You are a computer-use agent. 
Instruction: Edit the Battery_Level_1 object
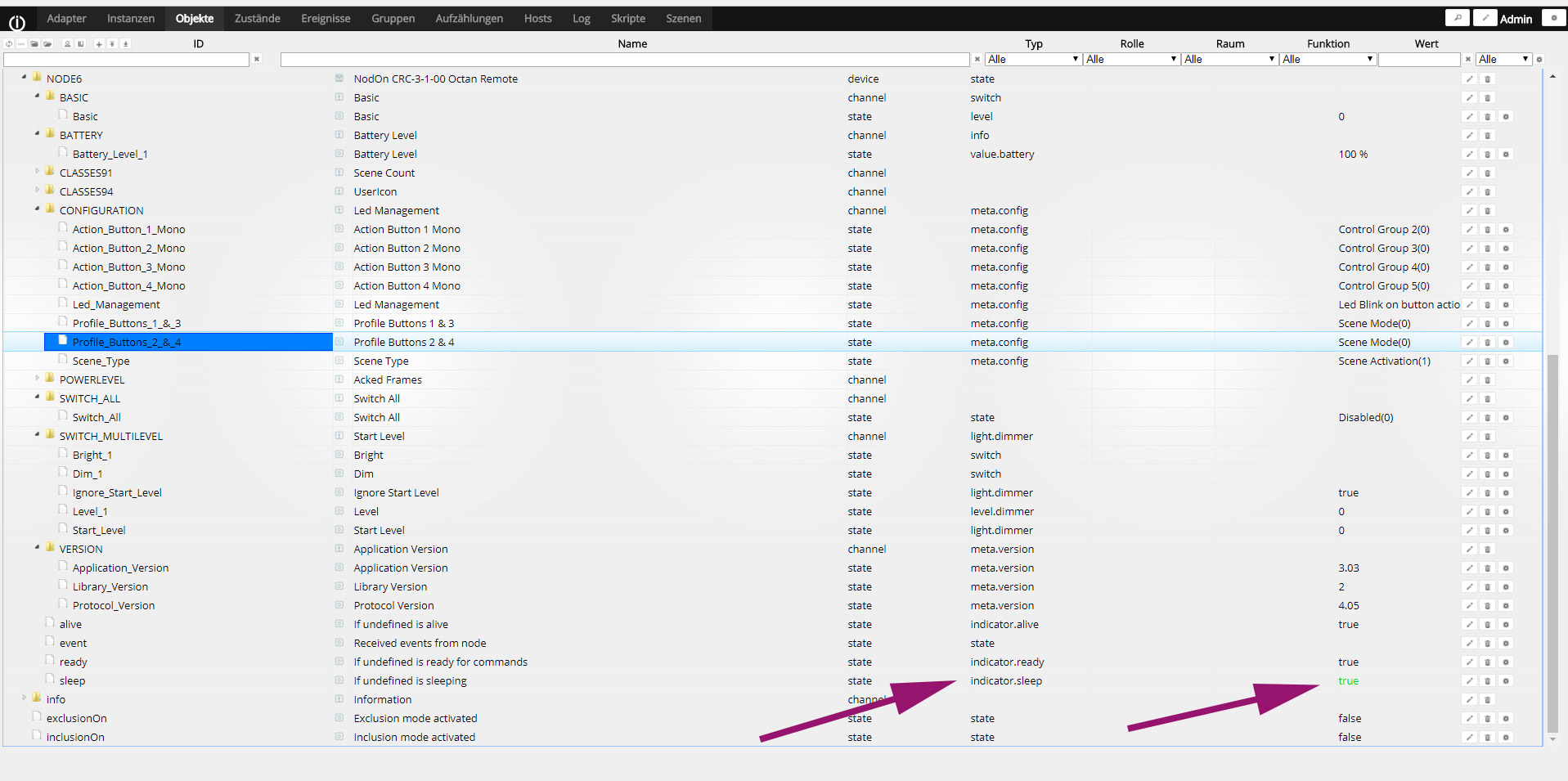pyautogui.click(x=1470, y=155)
